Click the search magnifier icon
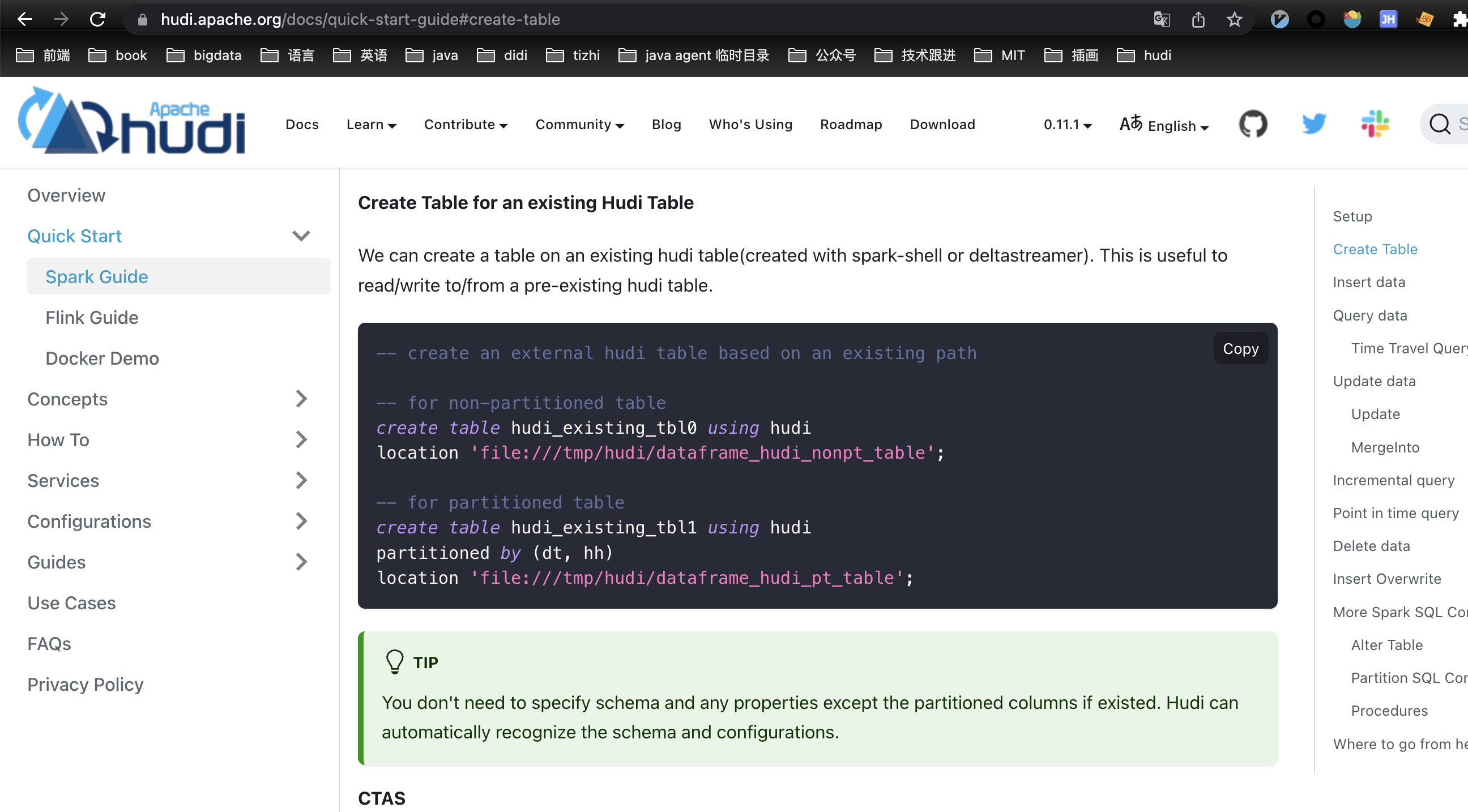1468x812 pixels. (1440, 124)
